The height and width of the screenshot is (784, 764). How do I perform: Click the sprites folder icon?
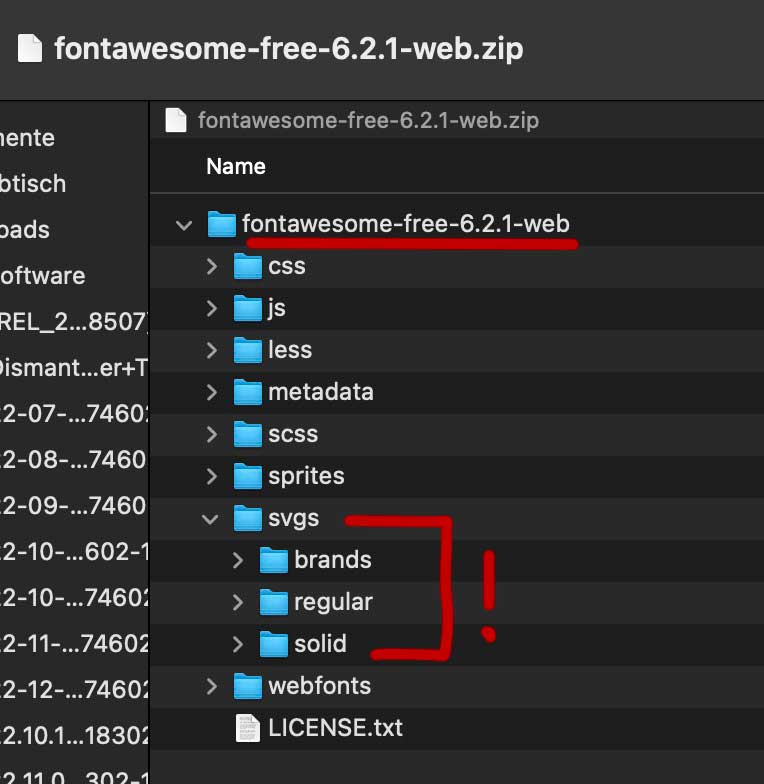coord(248,476)
